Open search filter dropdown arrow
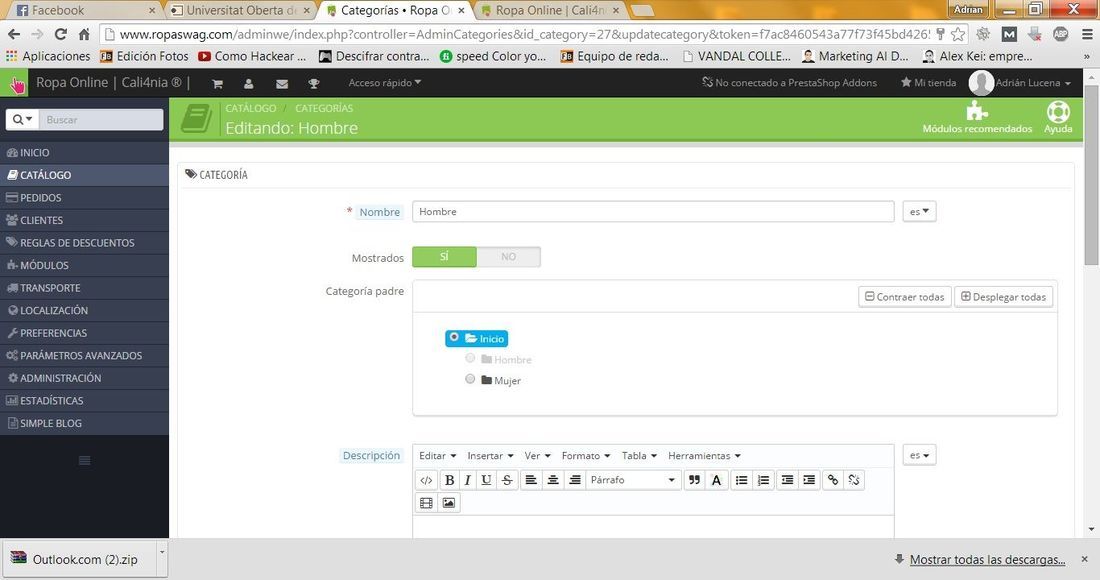1100x580 pixels. (x=22, y=120)
